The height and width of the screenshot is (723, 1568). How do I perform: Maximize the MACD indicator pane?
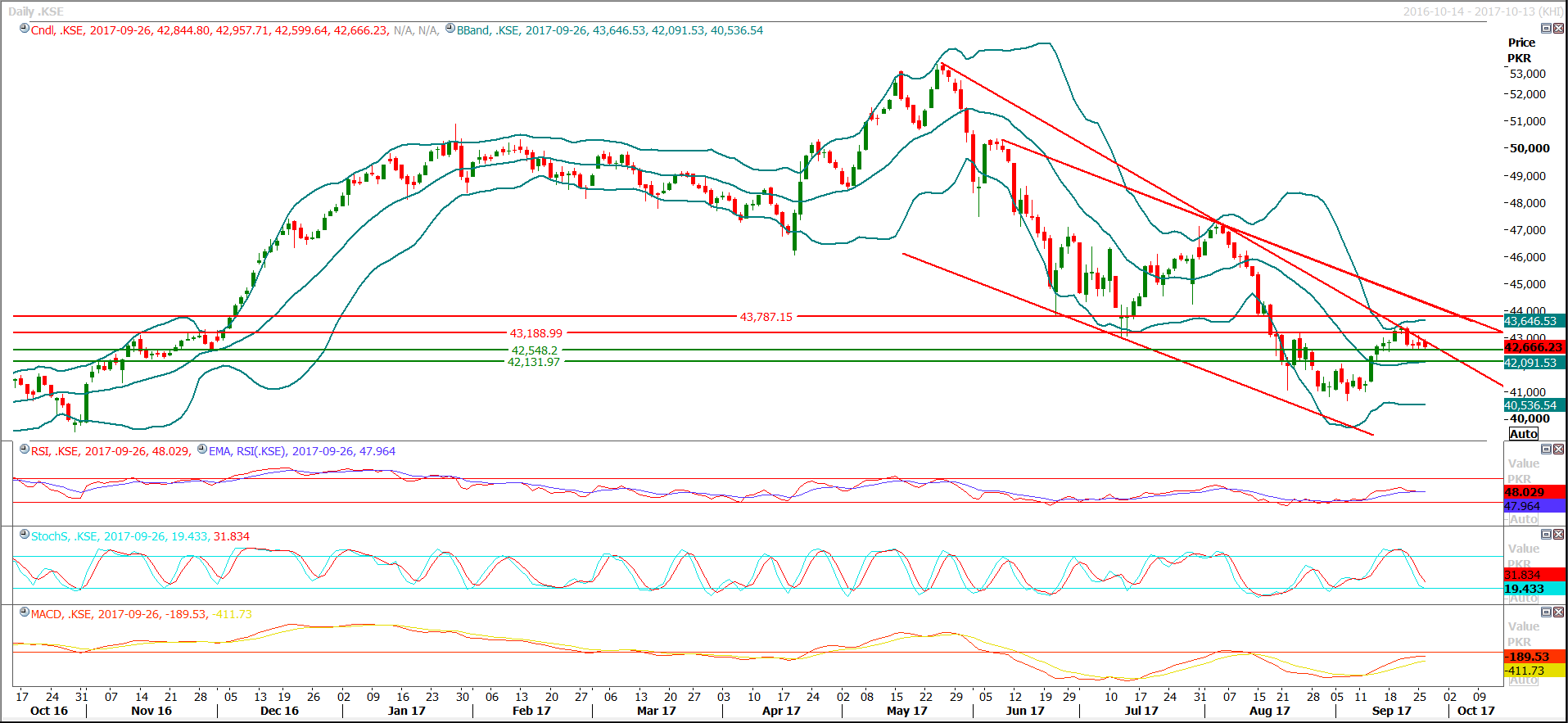click(x=1546, y=612)
